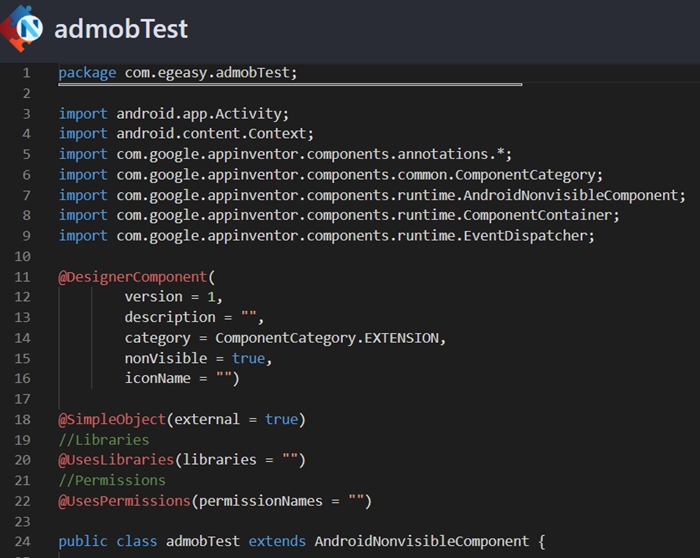Click the components.annotations.* import line
This screenshot has height=558, width=700.
[x=285, y=154]
